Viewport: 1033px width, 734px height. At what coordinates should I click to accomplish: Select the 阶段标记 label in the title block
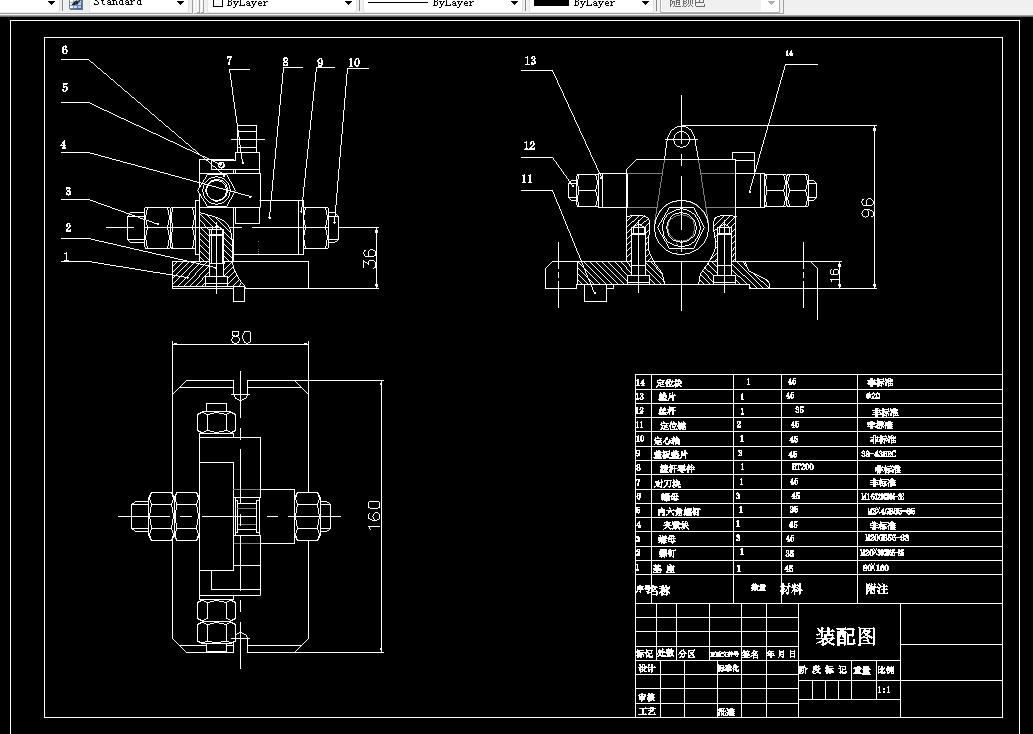tap(823, 669)
